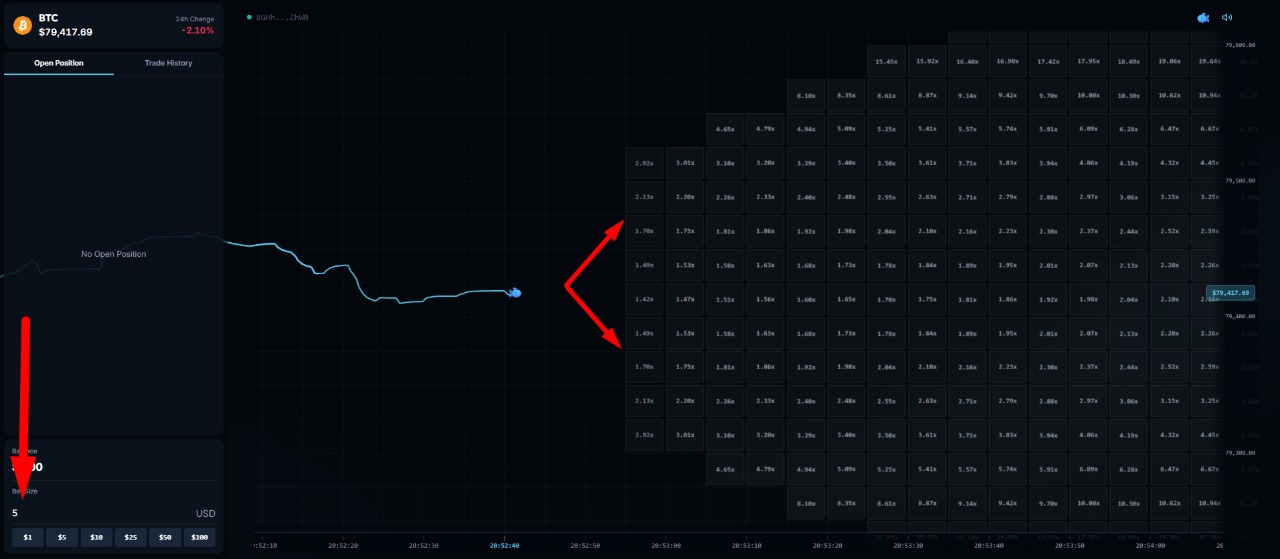1280x559 pixels.
Task: Choose the $5 quick bet button
Action: 62,537
